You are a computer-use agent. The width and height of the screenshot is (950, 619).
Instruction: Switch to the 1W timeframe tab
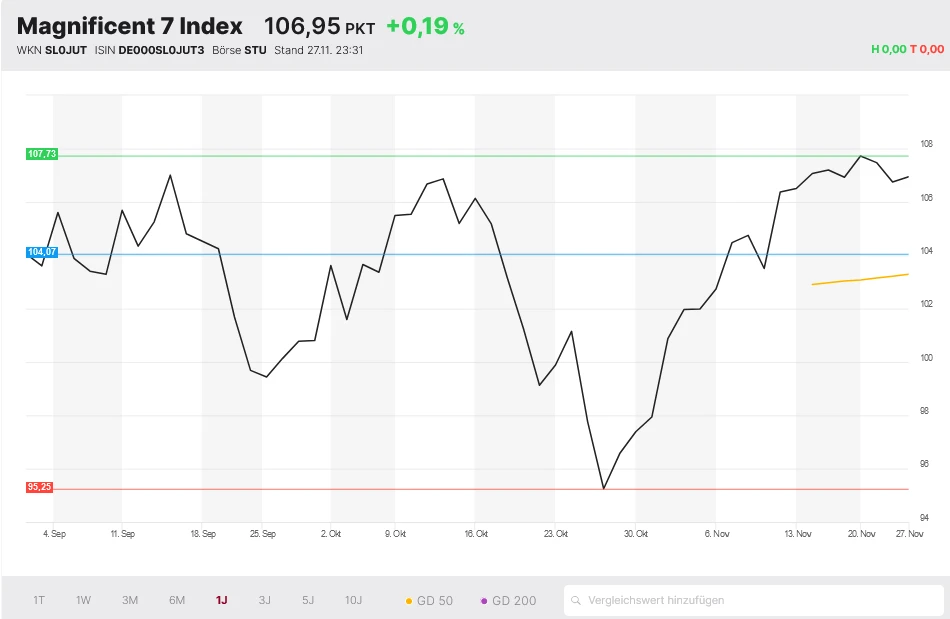click(83, 600)
